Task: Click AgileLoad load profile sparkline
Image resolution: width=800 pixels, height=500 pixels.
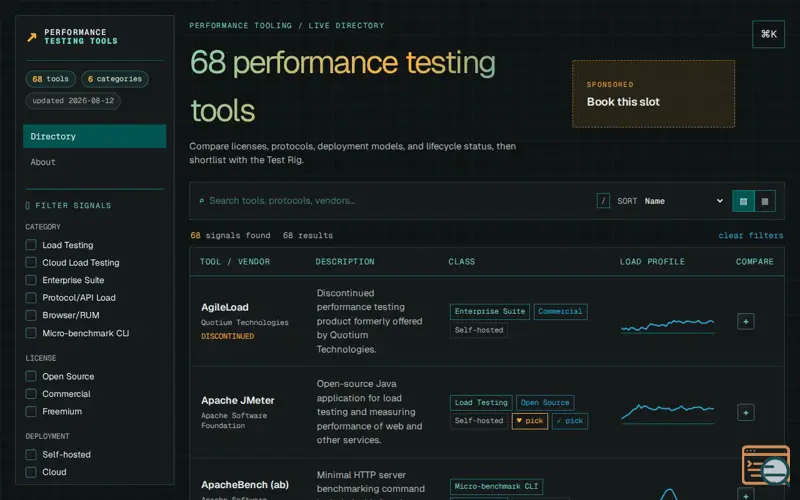Action: point(668,325)
